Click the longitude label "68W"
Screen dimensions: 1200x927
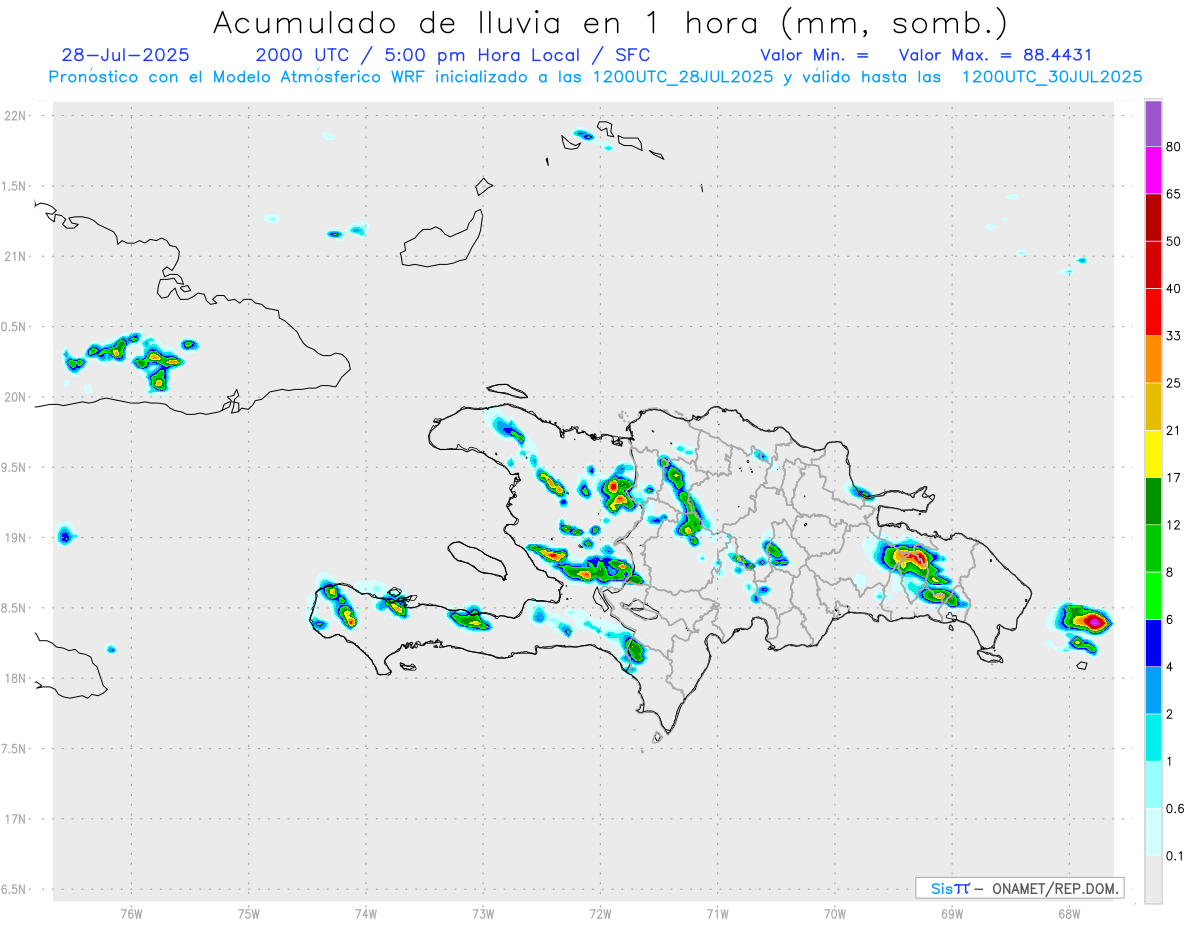point(1068,914)
